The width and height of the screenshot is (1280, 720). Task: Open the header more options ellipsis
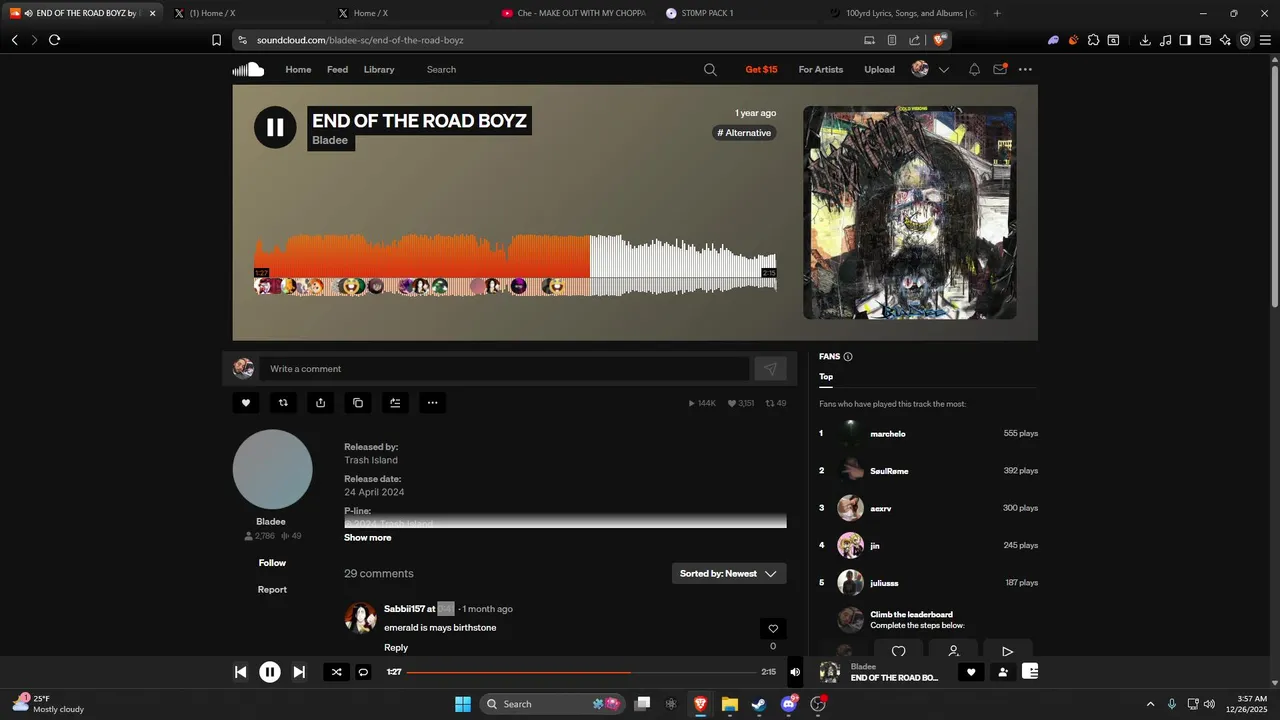pyautogui.click(x=1025, y=69)
